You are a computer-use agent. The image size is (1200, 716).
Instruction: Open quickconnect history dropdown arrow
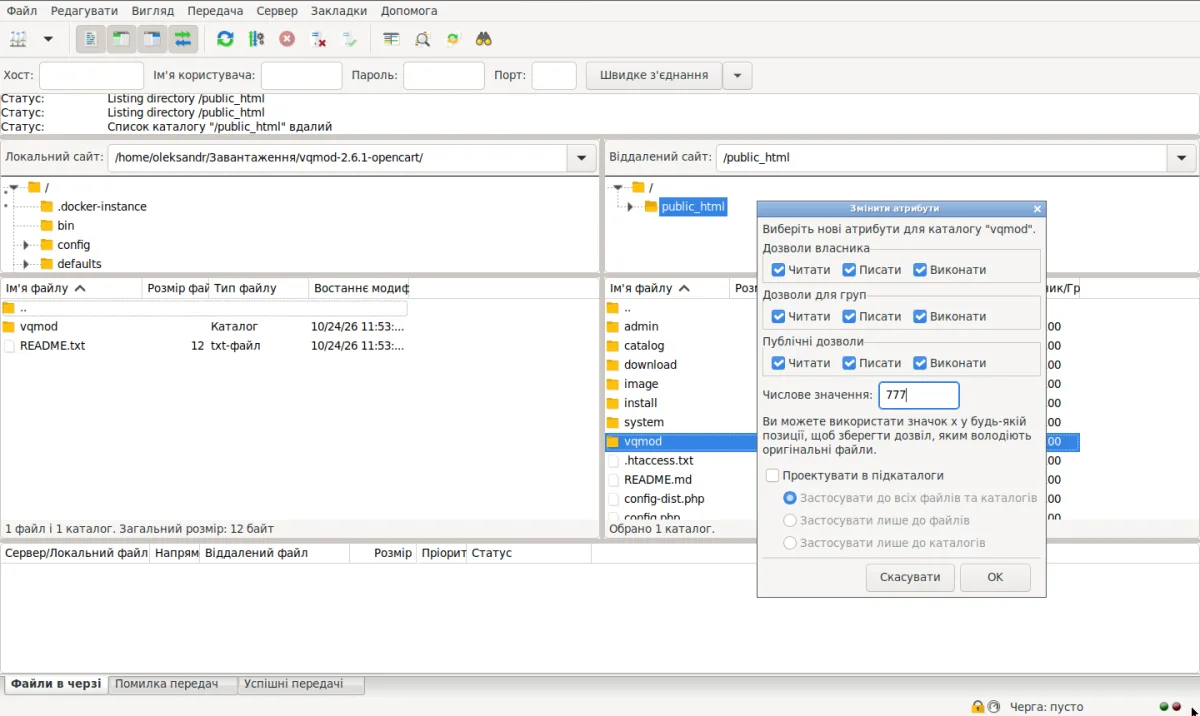738,75
